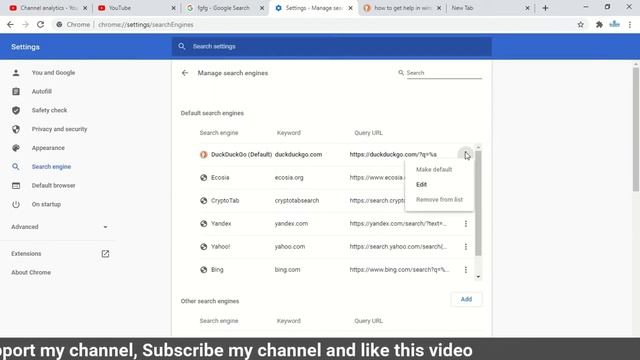640x360 pixels.
Task: Open Safety check settings
Action: pos(49,110)
